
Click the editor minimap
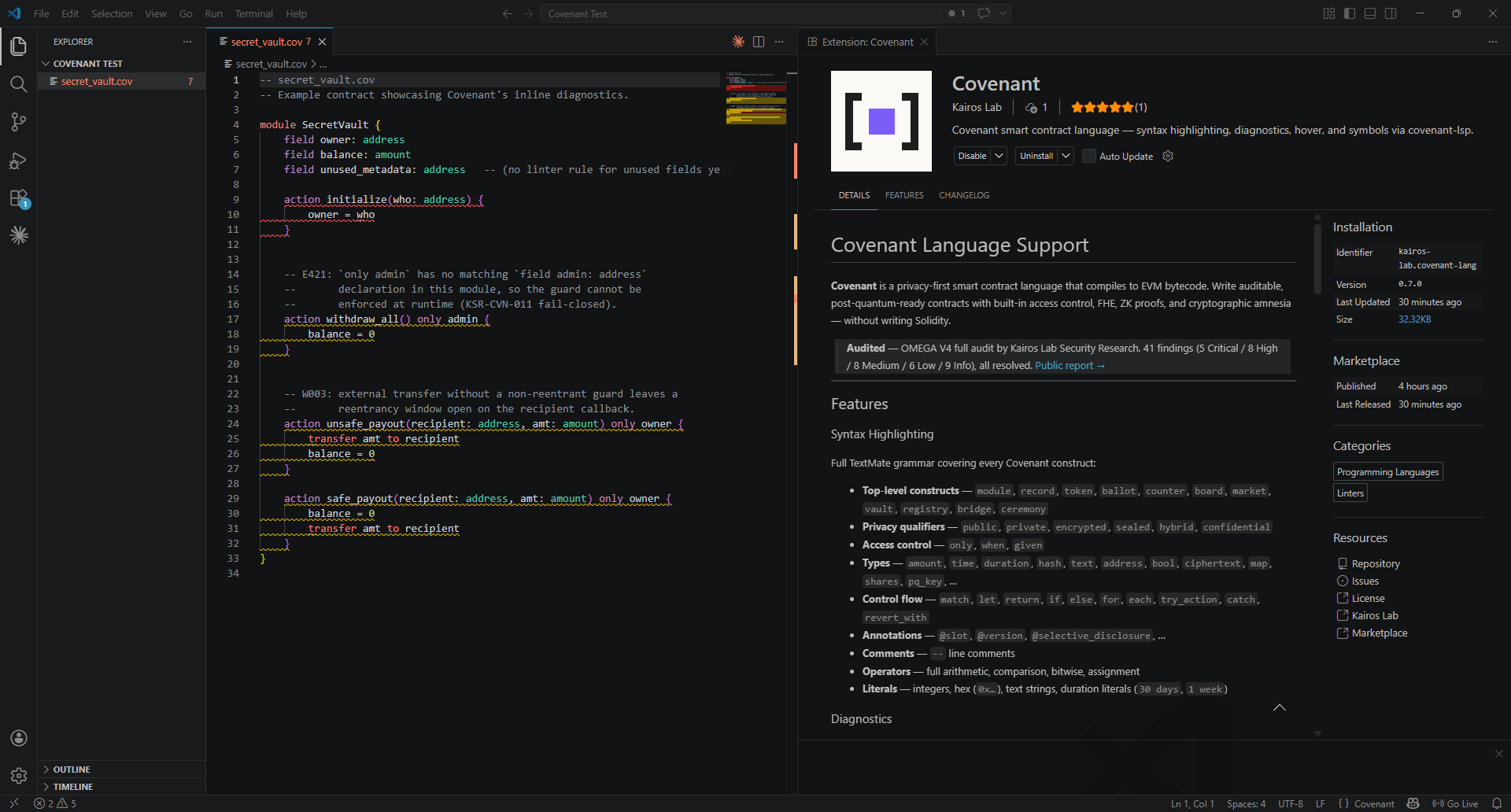pyautogui.click(x=755, y=98)
